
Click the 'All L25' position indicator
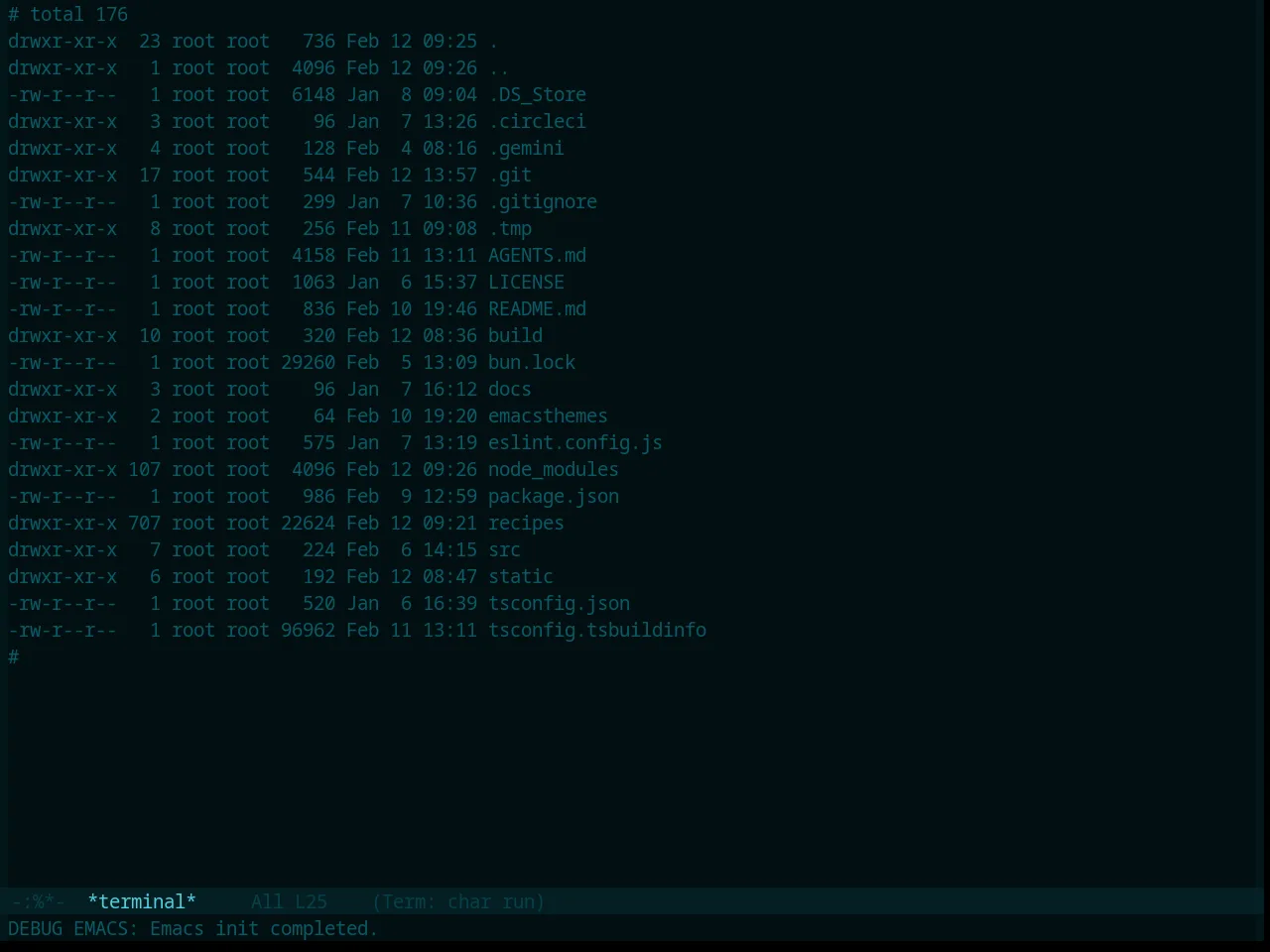pyautogui.click(x=289, y=901)
